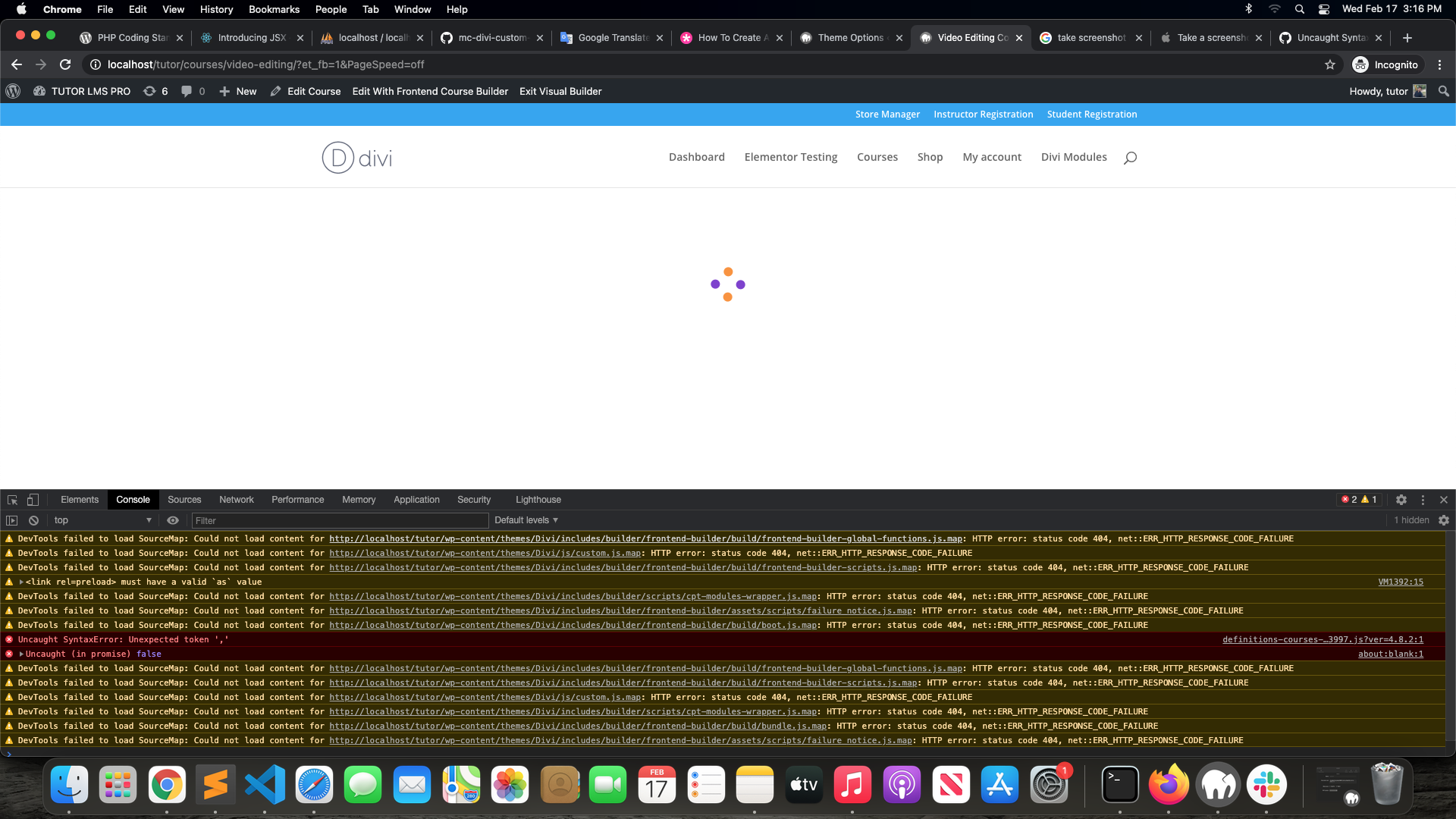The width and height of the screenshot is (1456, 819).
Task: Click the updates icon showing 6 updates
Action: pyautogui.click(x=155, y=91)
